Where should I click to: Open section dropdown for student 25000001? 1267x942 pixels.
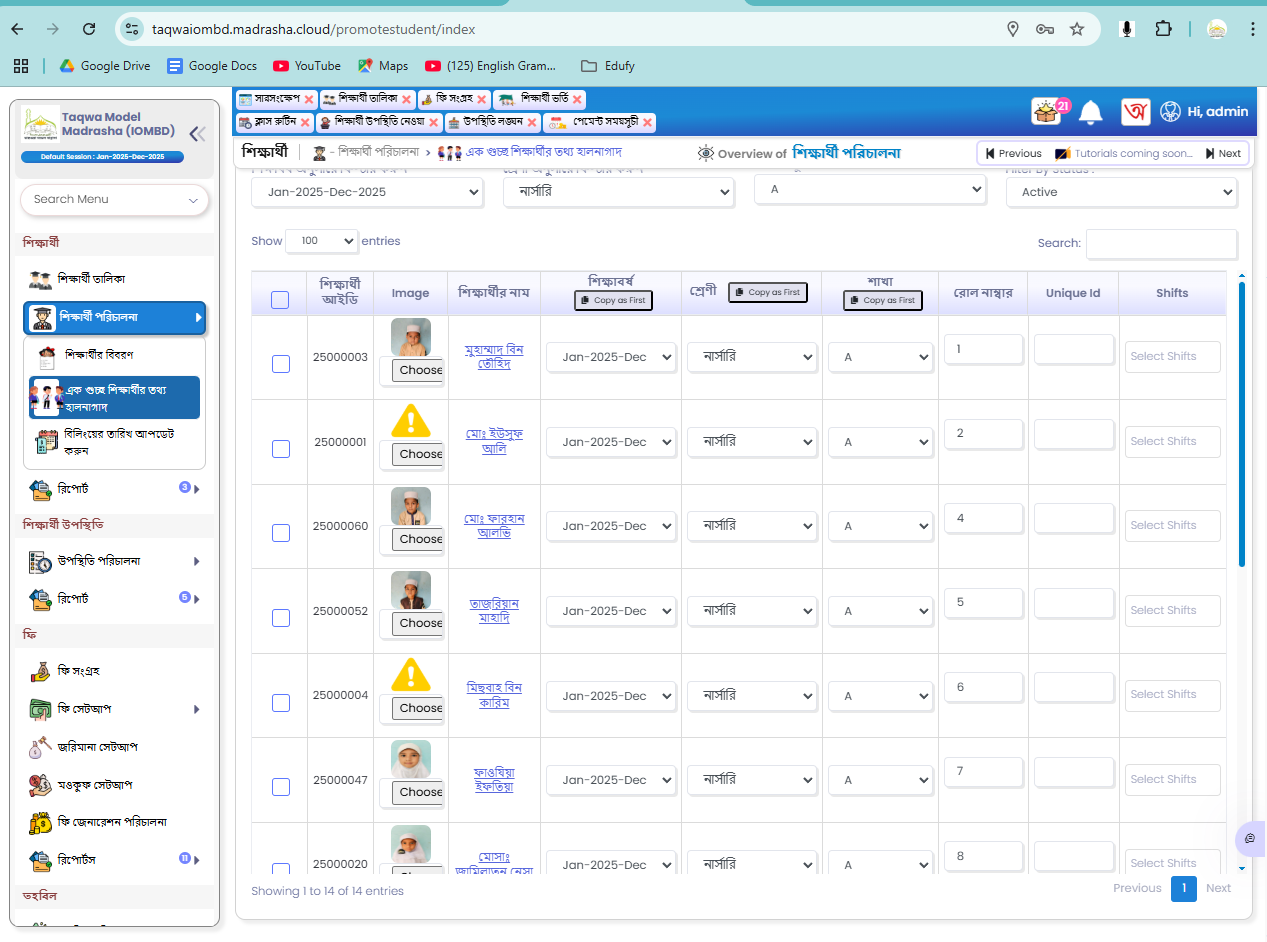(880, 442)
